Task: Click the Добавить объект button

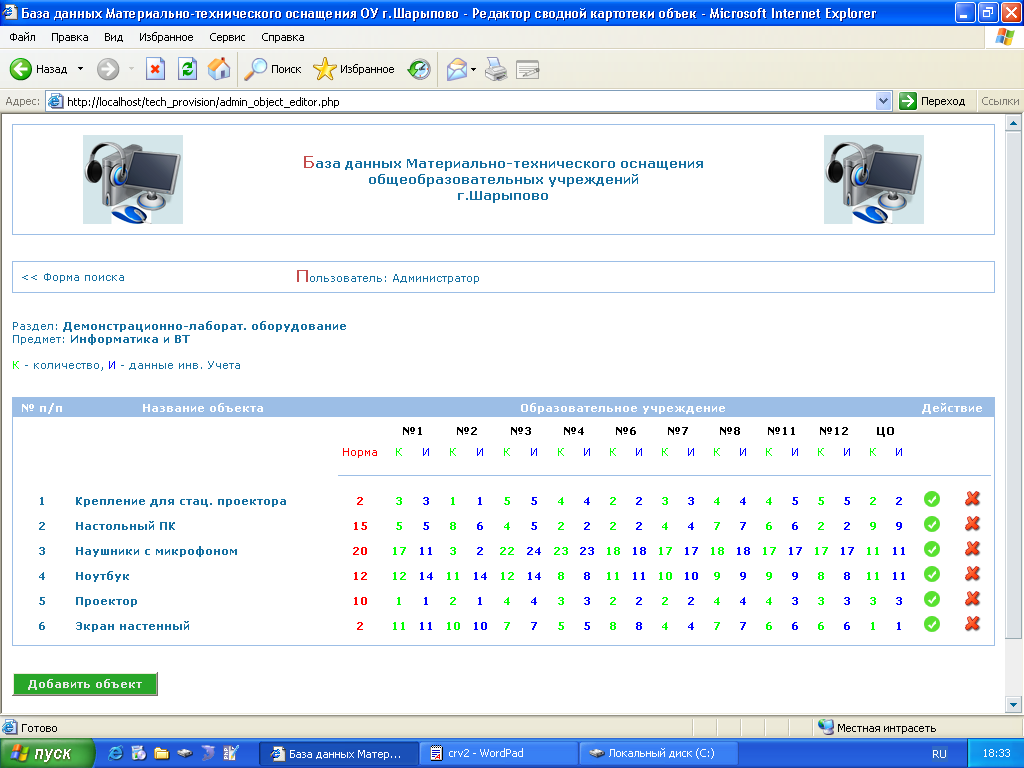Action: pyautogui.click(x=85, y=684)
